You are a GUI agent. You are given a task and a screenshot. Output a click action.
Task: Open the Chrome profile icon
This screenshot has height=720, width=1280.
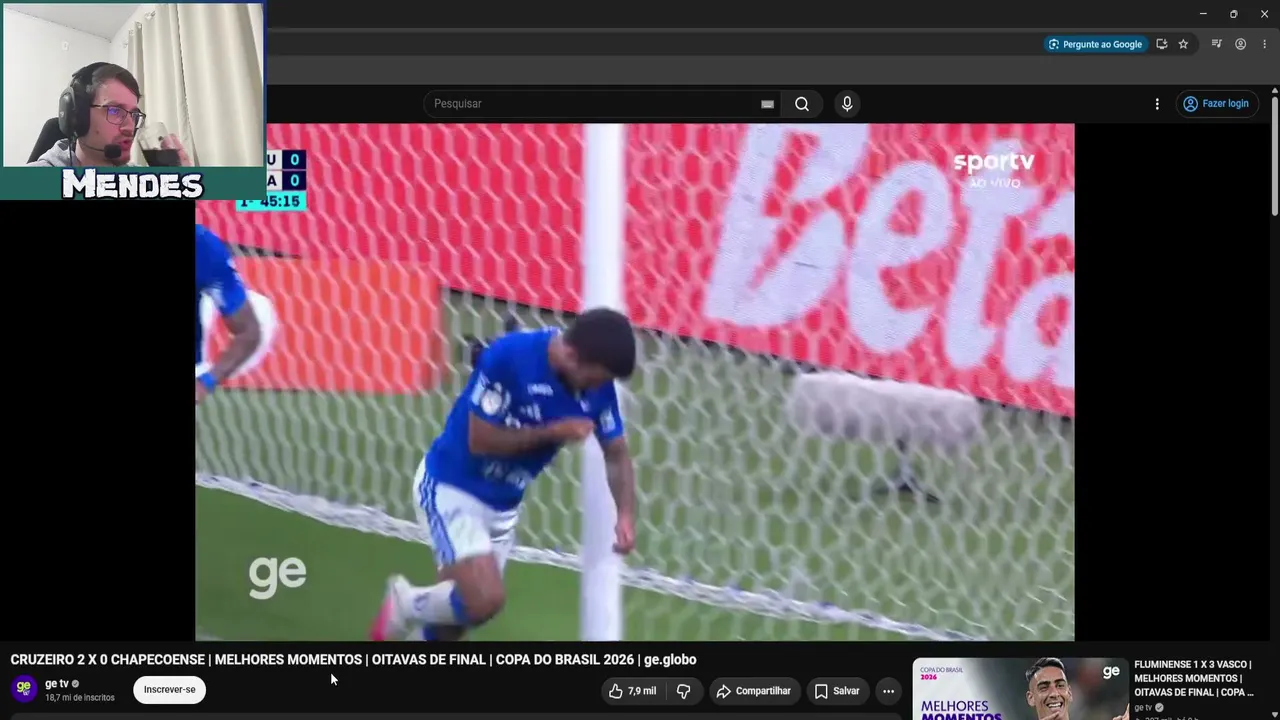coord(1240,44)
